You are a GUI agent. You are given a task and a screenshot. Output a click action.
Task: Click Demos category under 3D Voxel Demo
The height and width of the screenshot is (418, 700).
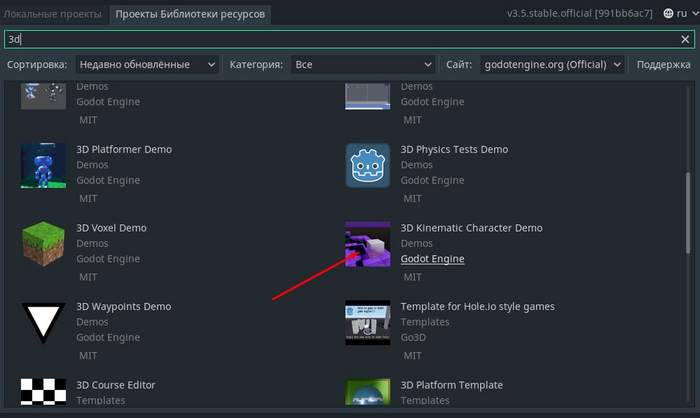[x=92, y=243]
